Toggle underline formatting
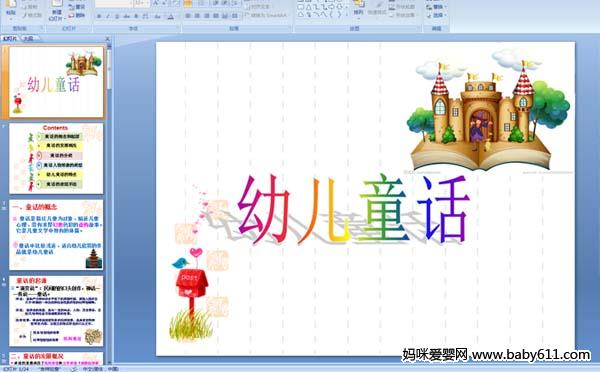 click(117, 16)
